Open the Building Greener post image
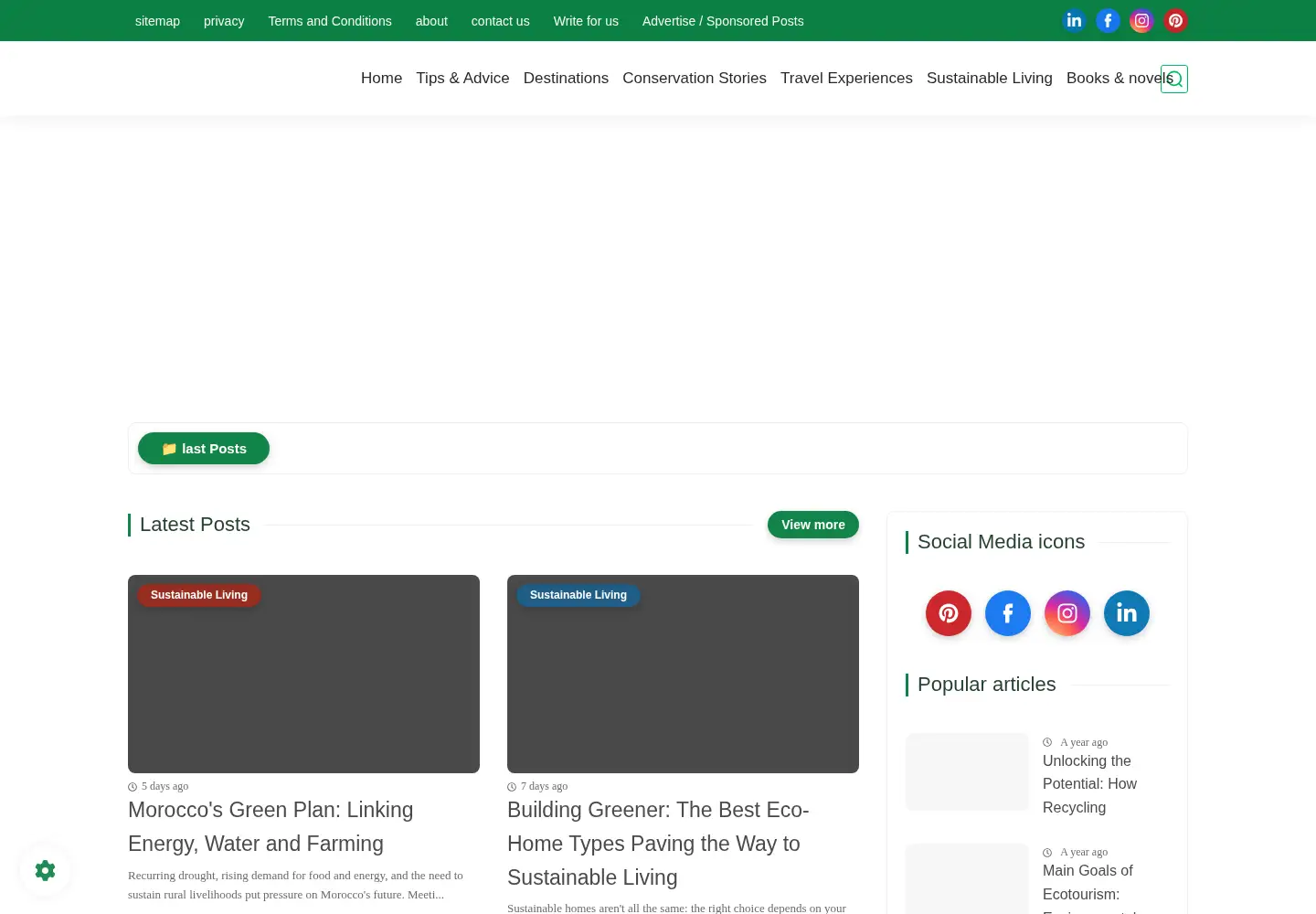Screen dimensions: 1316x914 click(x=683, y=674)
